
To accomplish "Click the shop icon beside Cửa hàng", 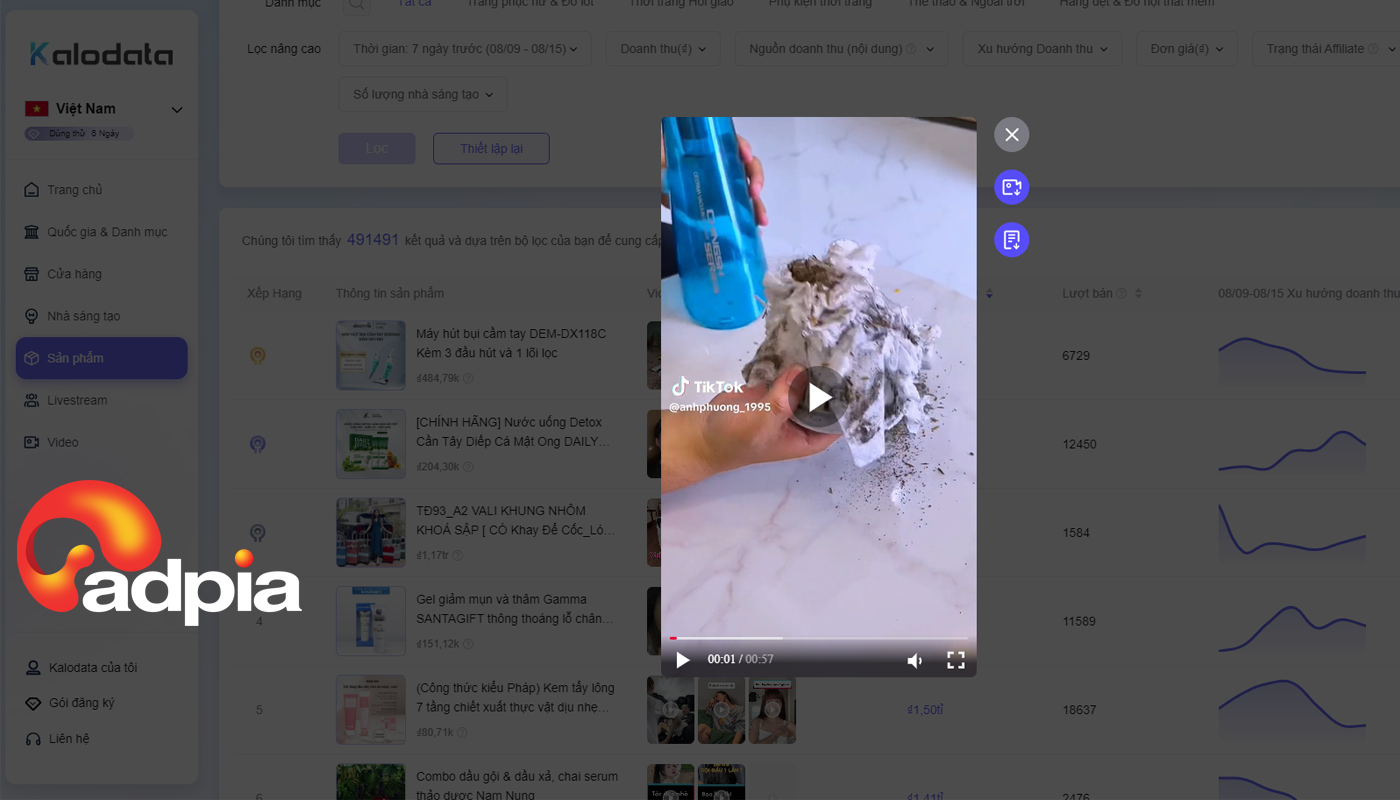I will coord(31,274).
